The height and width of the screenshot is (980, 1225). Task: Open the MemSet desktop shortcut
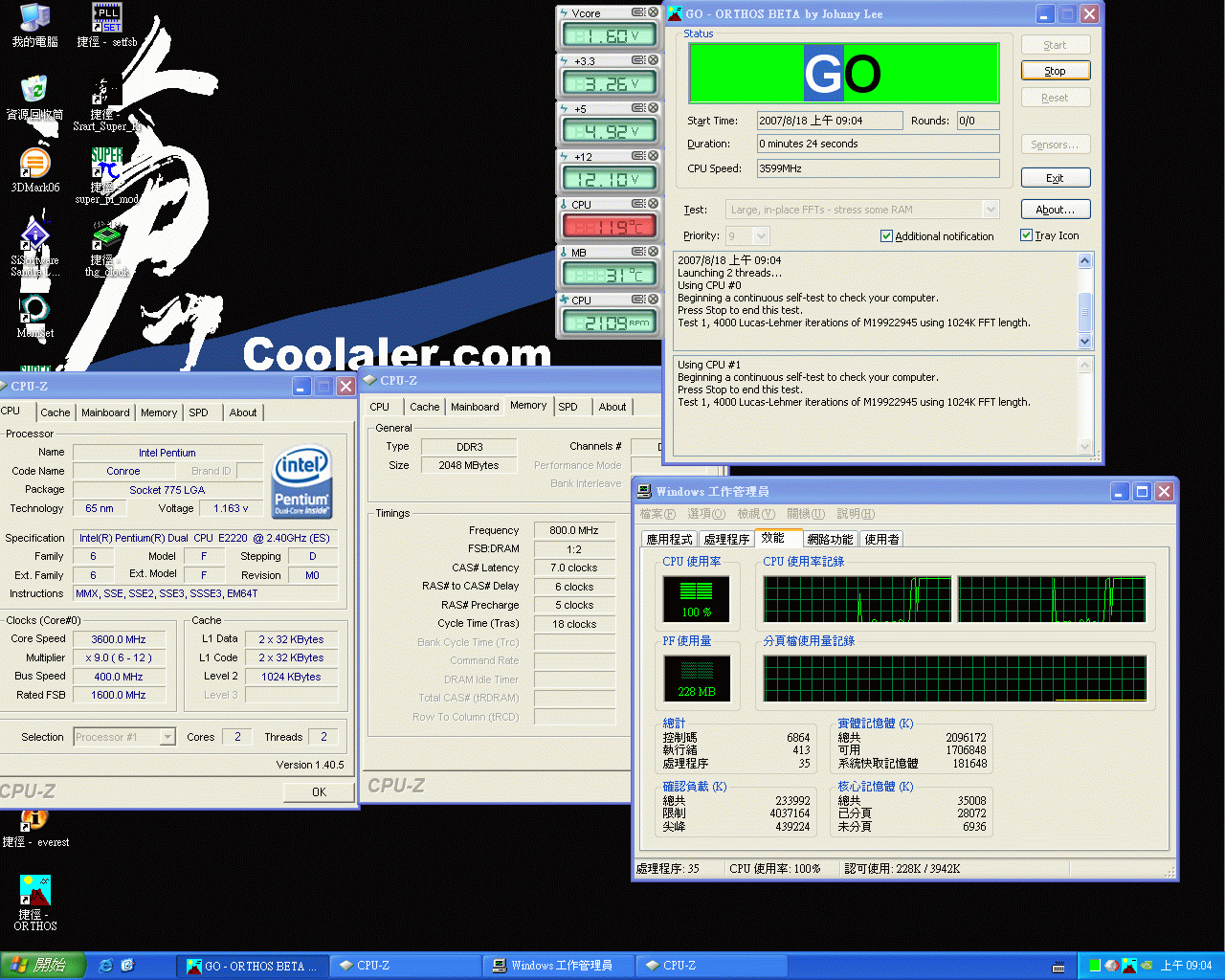[34, 308]
